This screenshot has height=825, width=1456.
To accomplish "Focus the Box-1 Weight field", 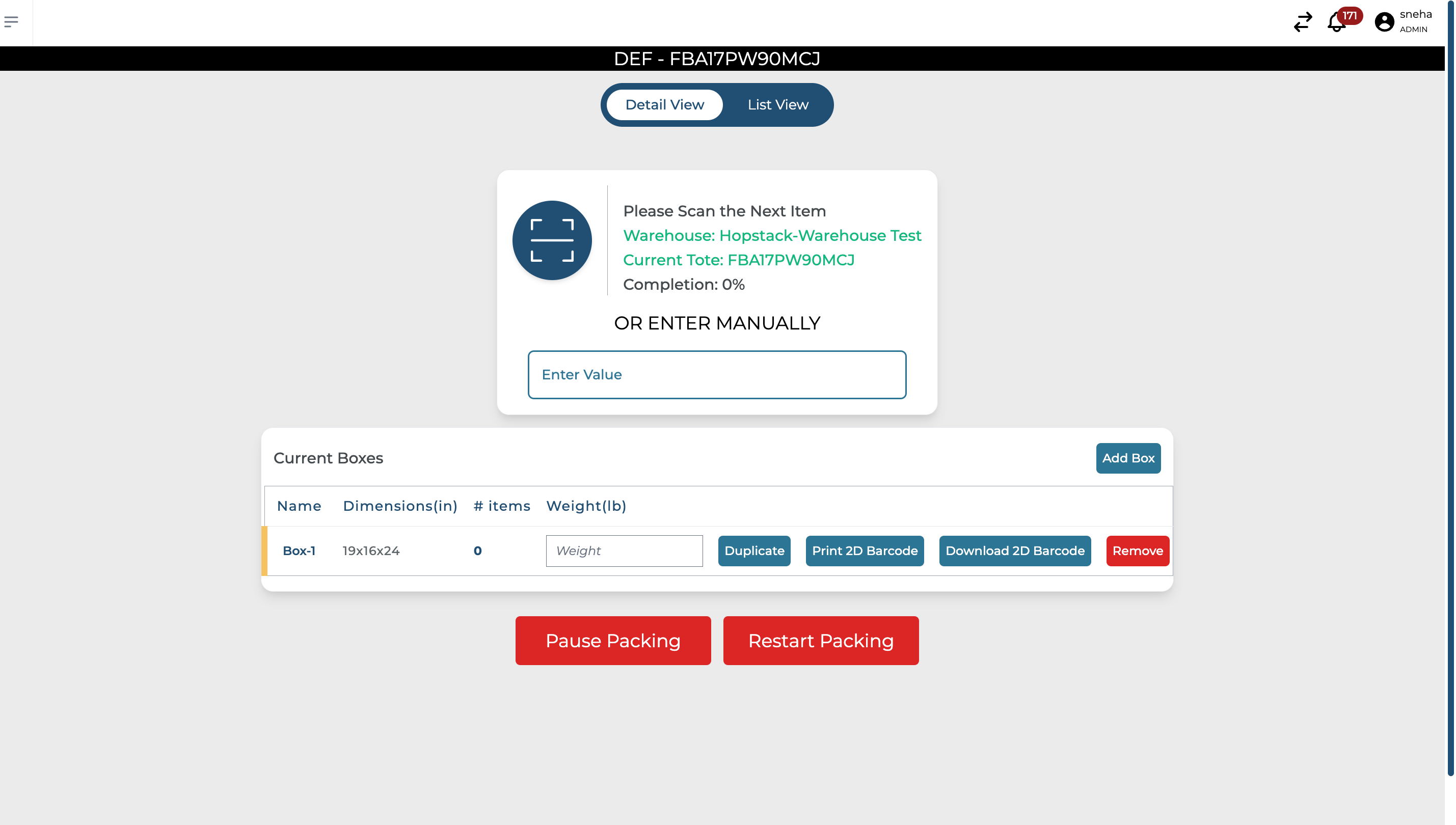I will click(x=624, y=551).
